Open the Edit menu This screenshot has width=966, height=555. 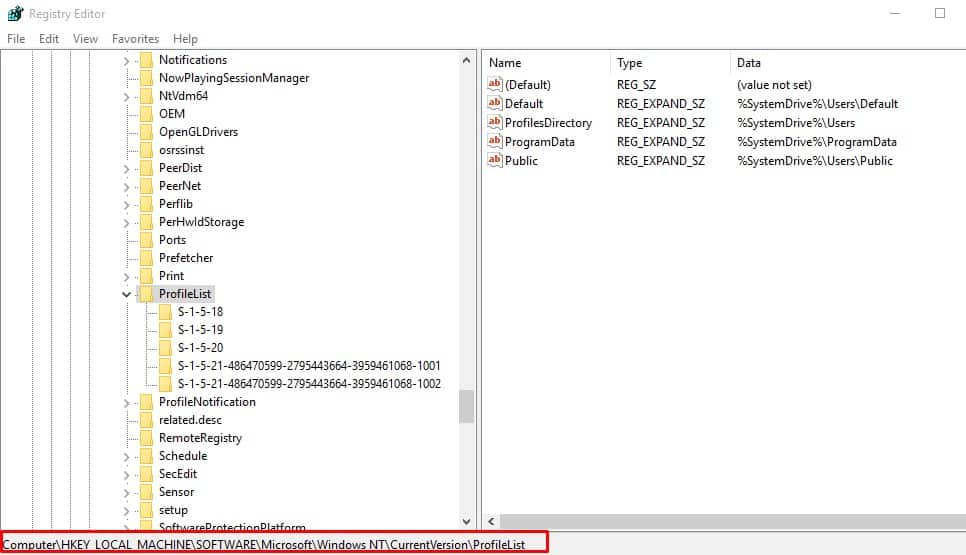(x=49, y=39)
